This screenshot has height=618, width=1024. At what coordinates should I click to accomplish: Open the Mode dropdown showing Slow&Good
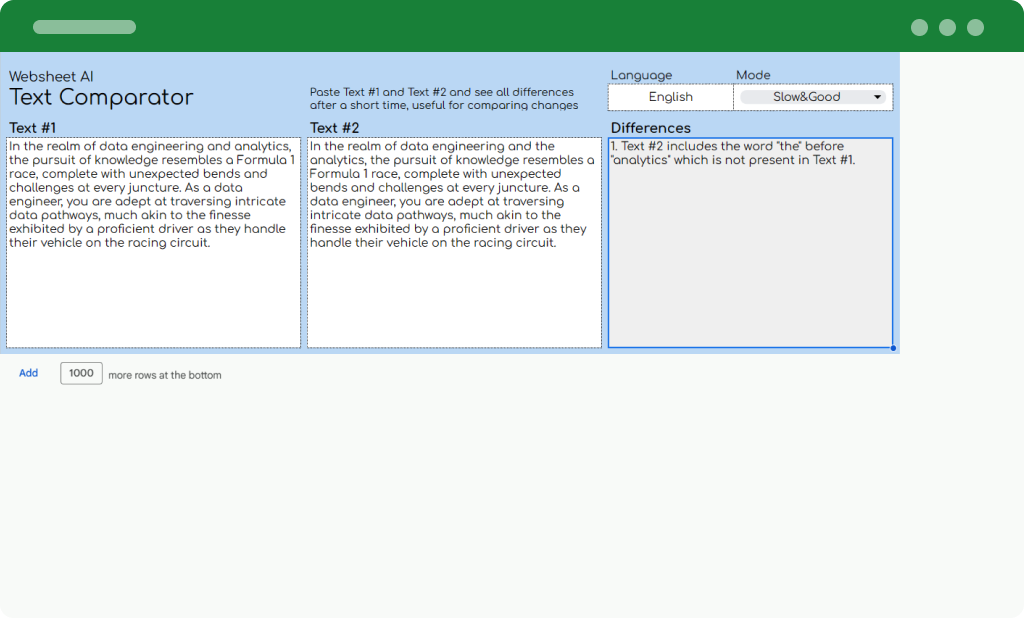pyautogui.click(x=812, y=97)
